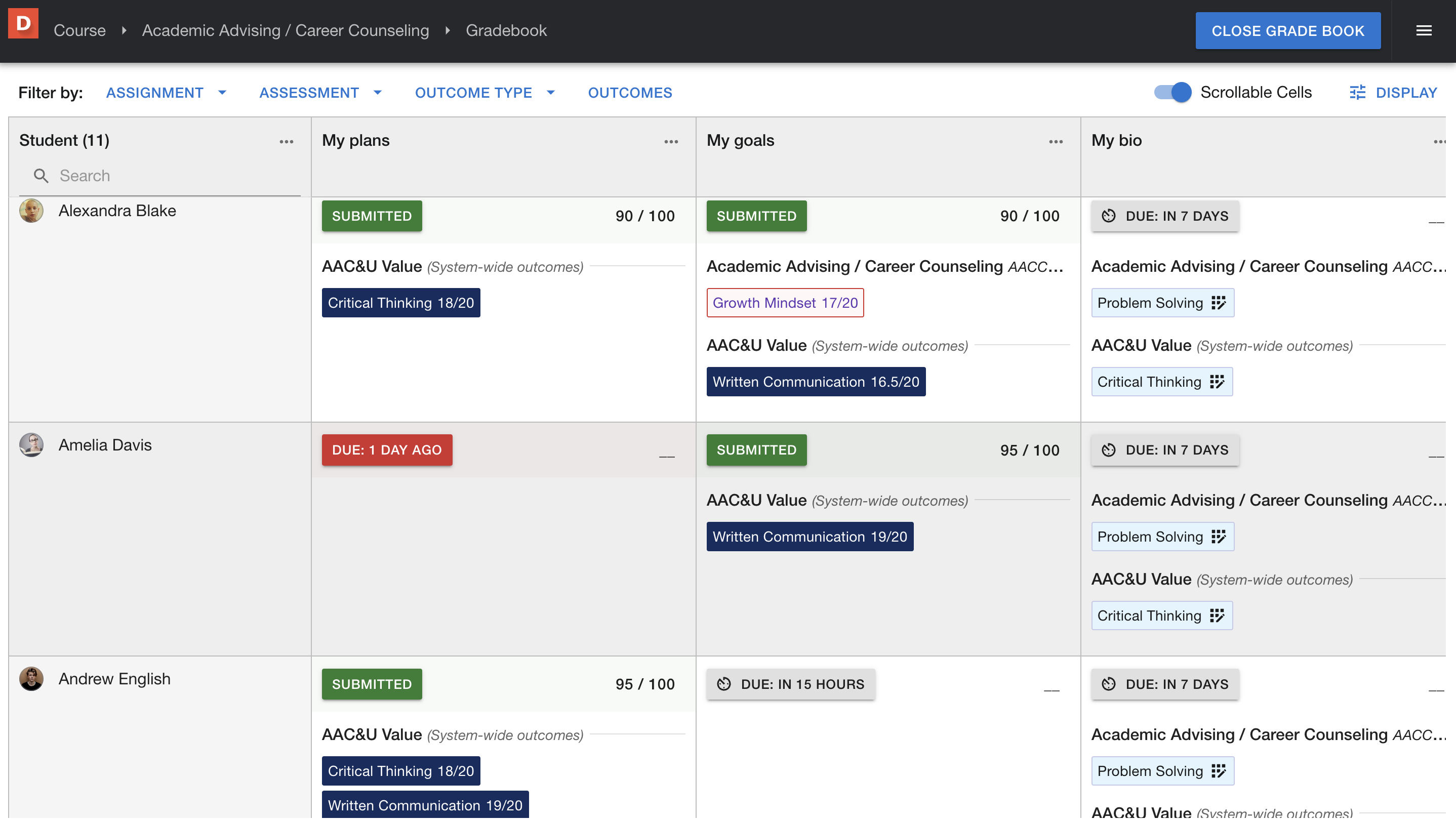Image resolution: width=1456 pixels, height=820 pixels.
Task: Open Growth Mindset 17/20 outcome chip
Action: (785, 303)
